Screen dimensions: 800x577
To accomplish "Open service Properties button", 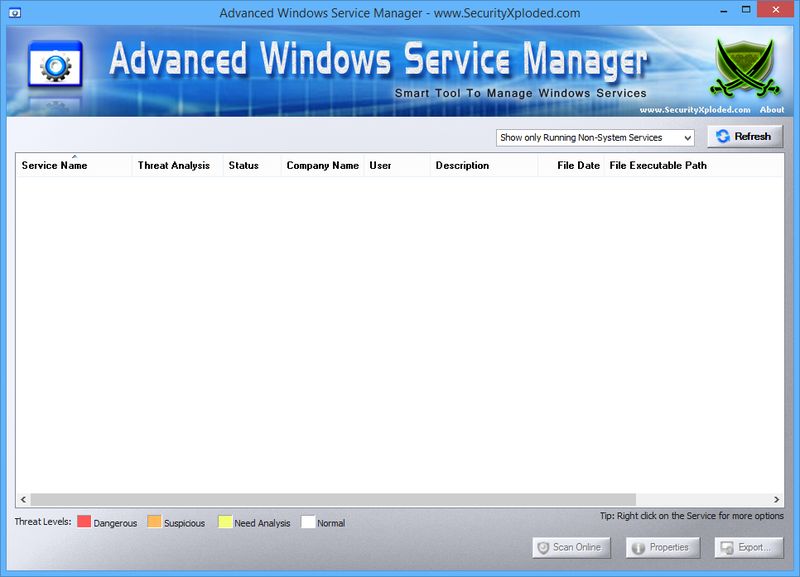I will 663,547.
